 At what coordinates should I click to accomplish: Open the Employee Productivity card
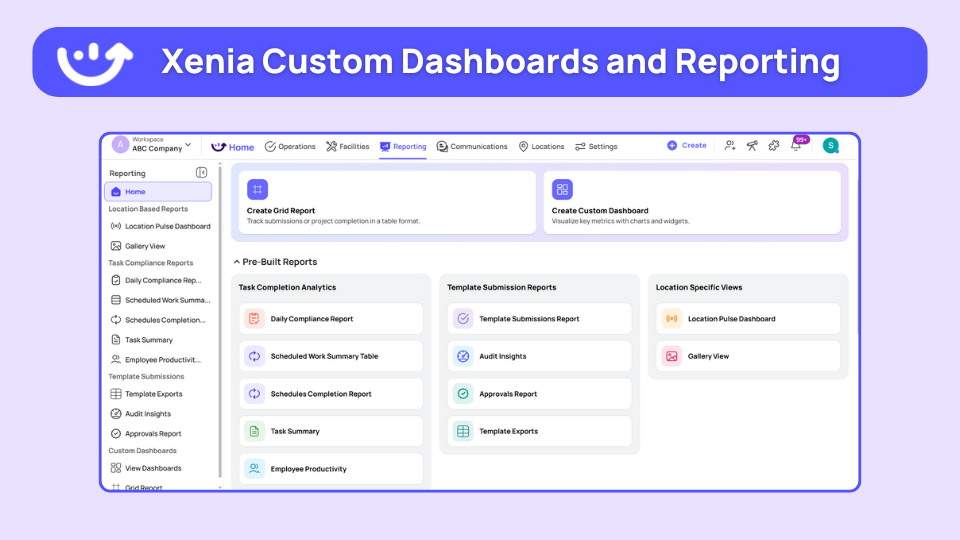click(331, 469)
